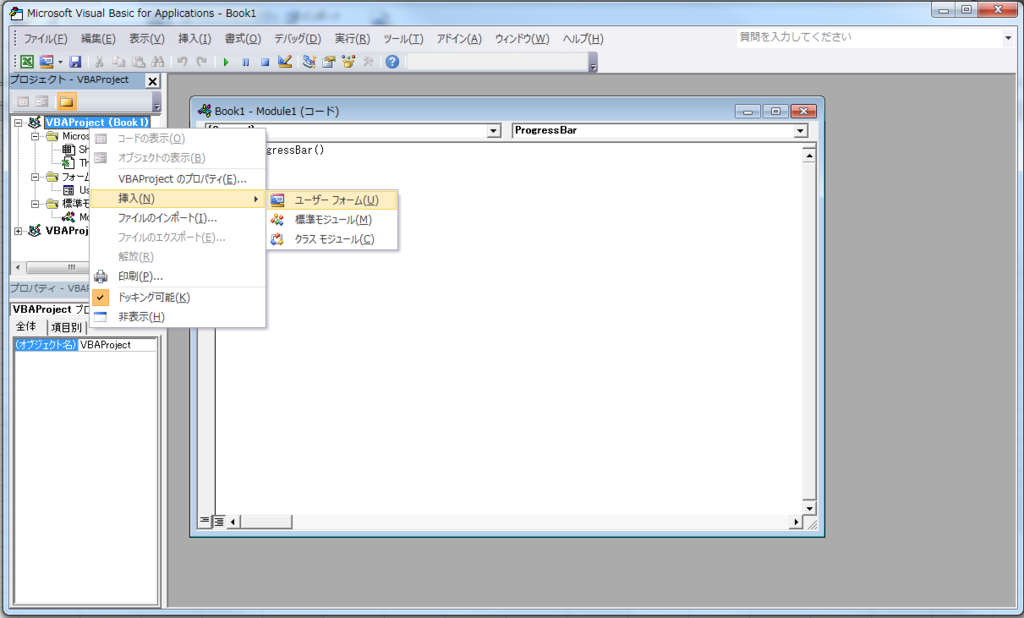Image resolution: width=1024 pixels, height=618 pixels.
Task: Close the Project - VBAProject panel
Action: click(x=152, y=81)
